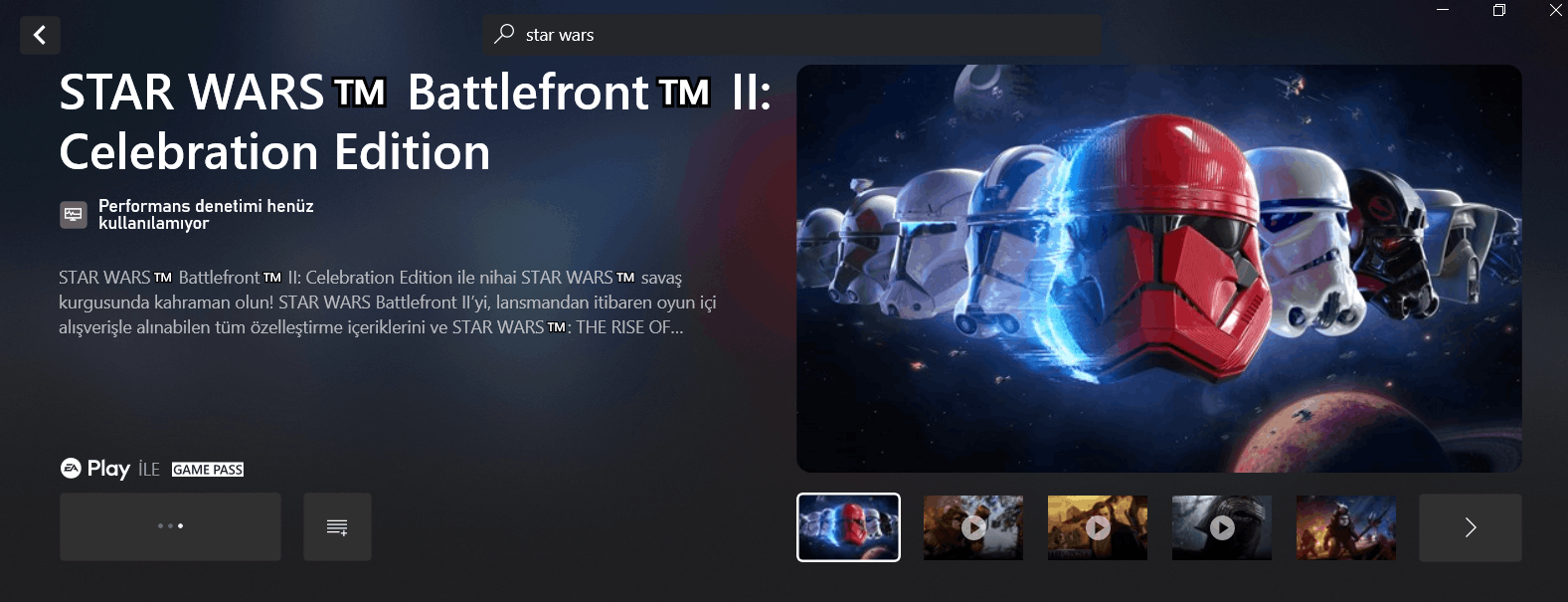This screenshot has width=1568, height=602.
Task: Click the EA Play logo
Action: click(x=95, y=468)
